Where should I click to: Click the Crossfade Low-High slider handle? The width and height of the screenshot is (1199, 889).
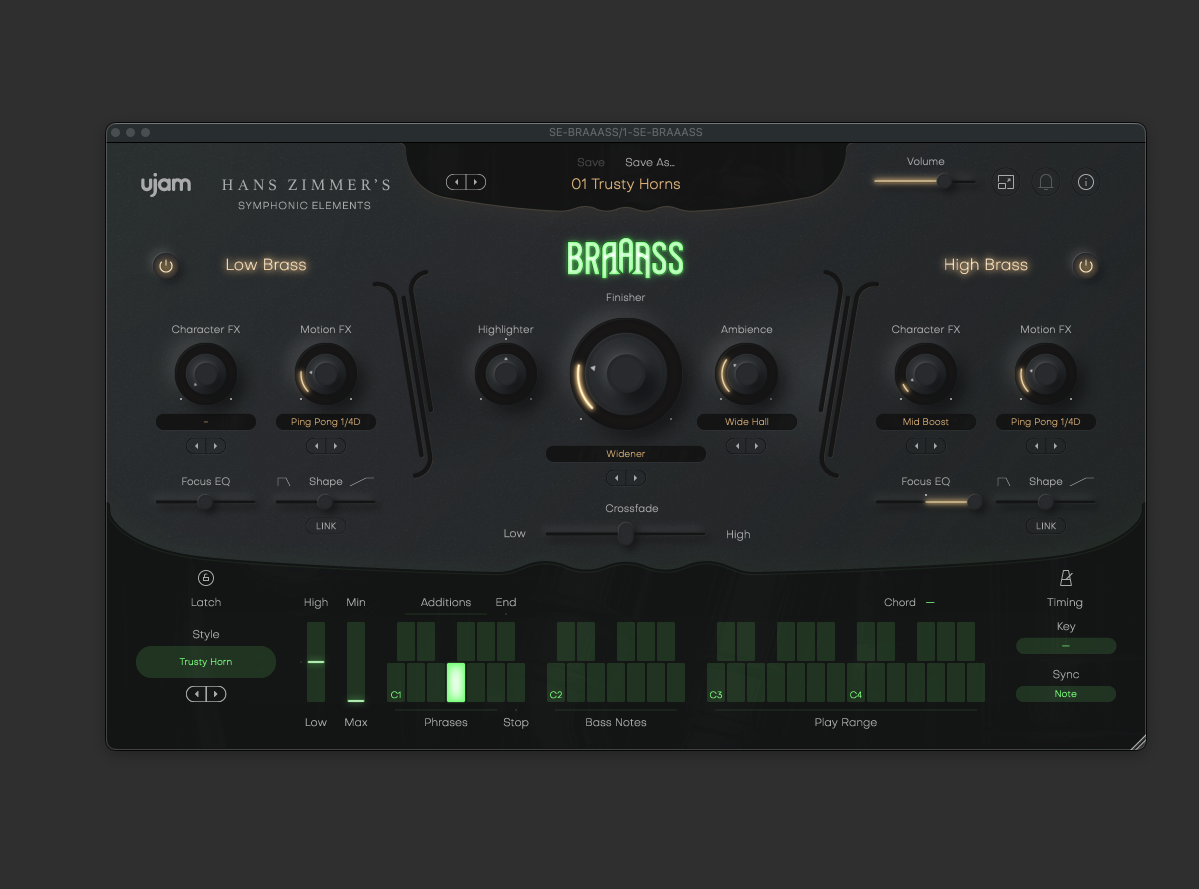point(626,534)
